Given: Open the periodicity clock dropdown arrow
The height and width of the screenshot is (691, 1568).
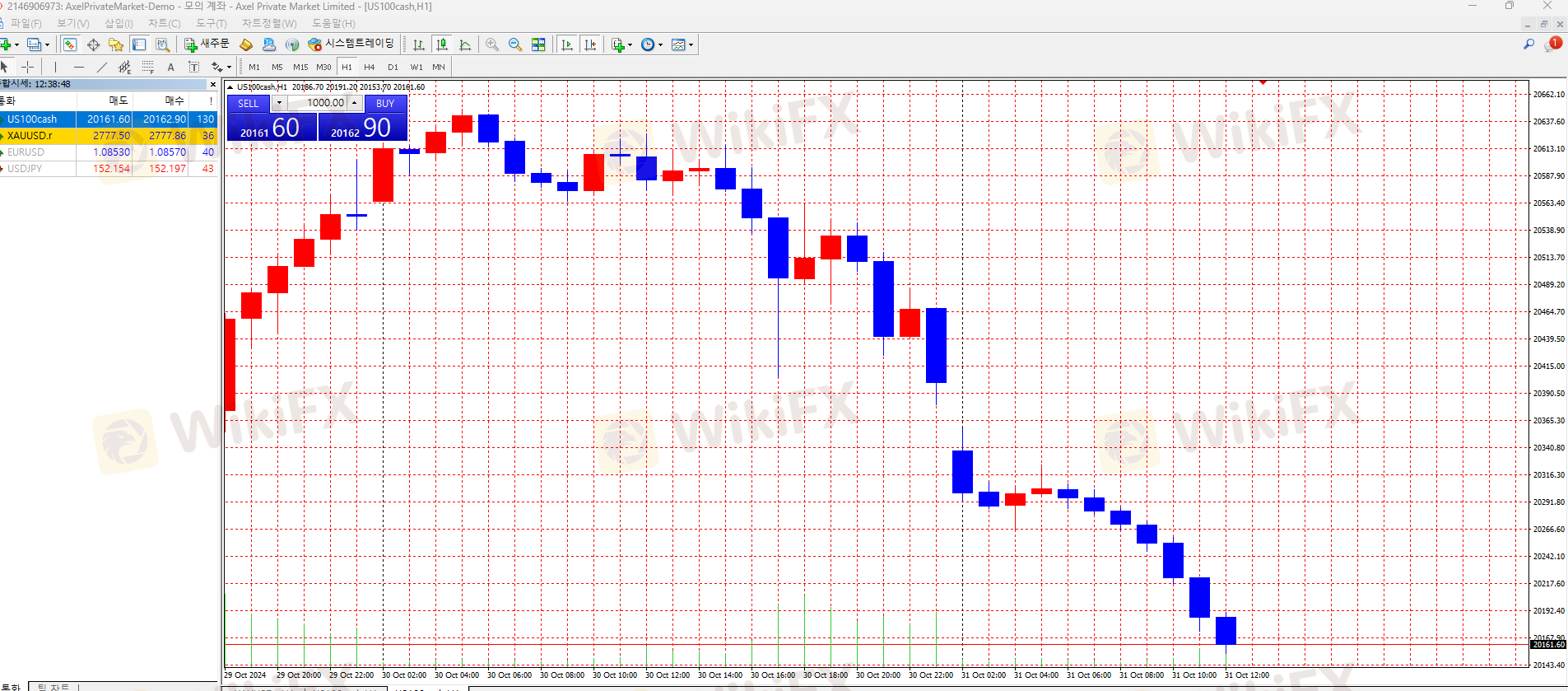Looking at the screenshot, I should tap(660, 45).
